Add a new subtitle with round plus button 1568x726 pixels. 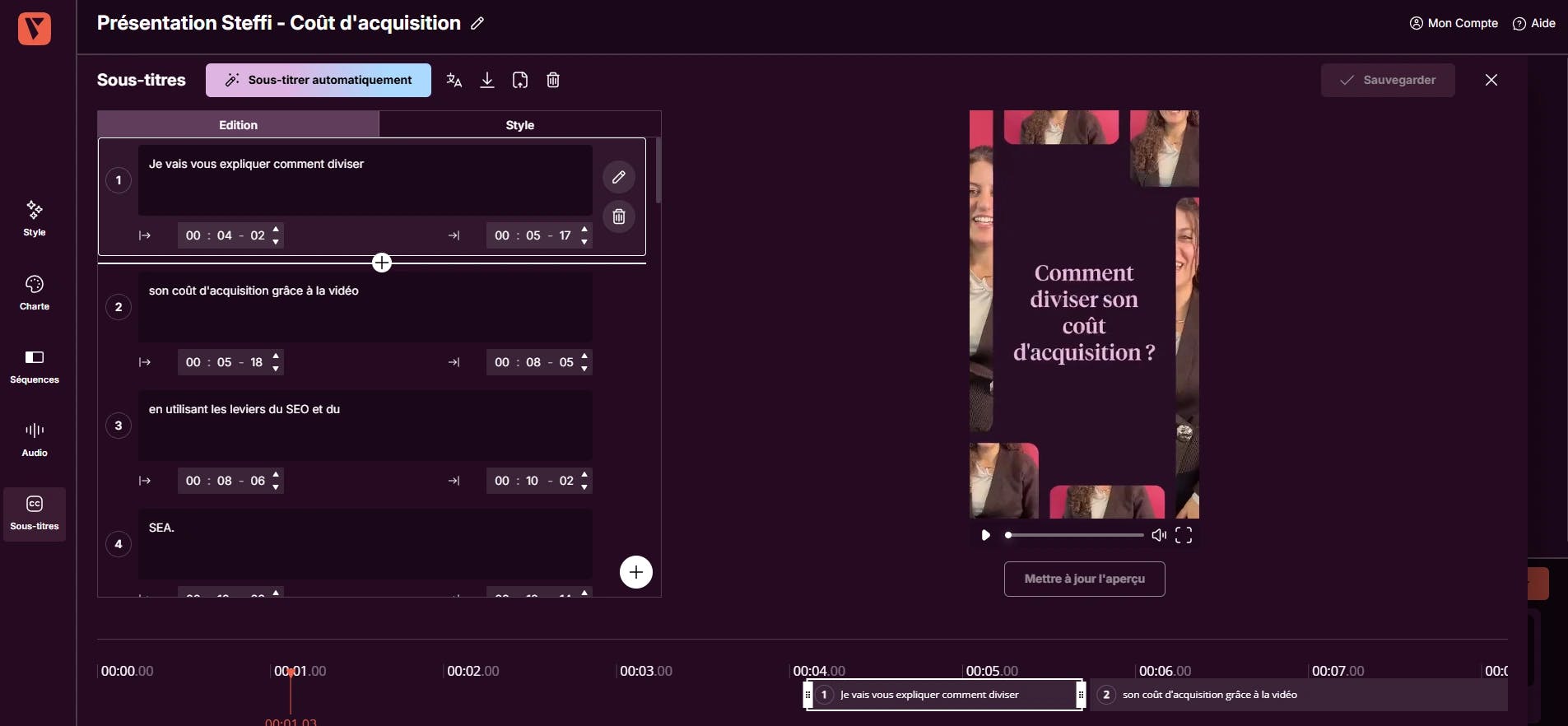[636, 572]
